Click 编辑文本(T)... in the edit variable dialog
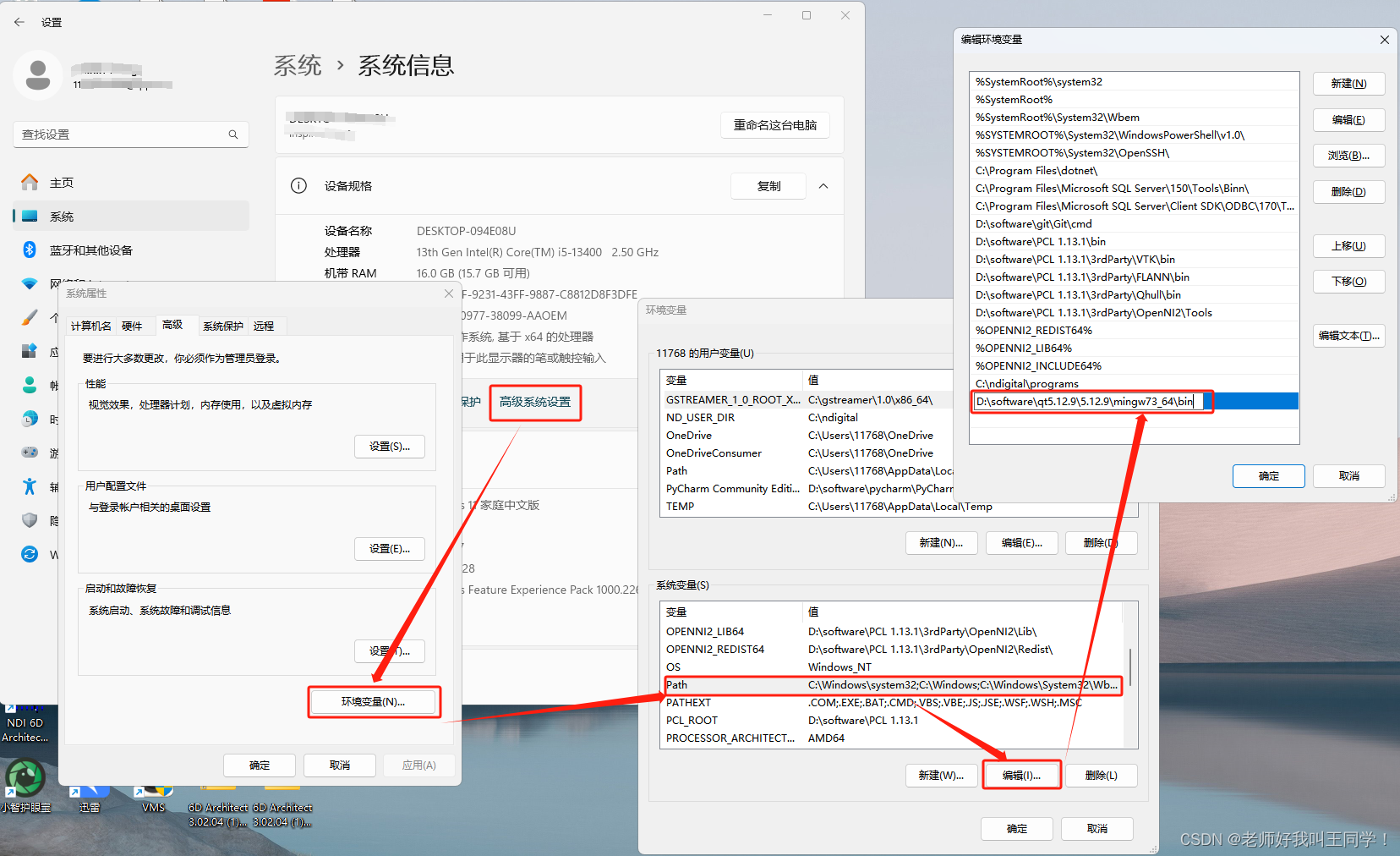 pos(1348,336)
